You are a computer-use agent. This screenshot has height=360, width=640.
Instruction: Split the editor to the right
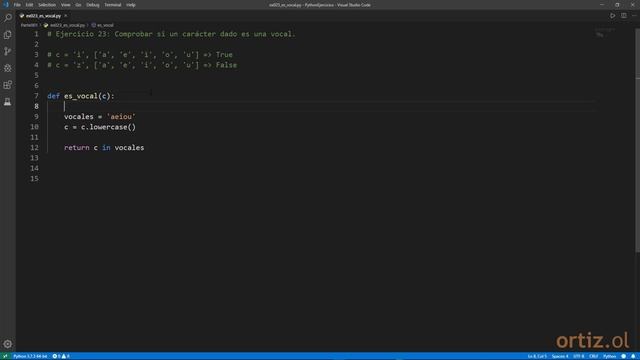[x=624, y=16]
